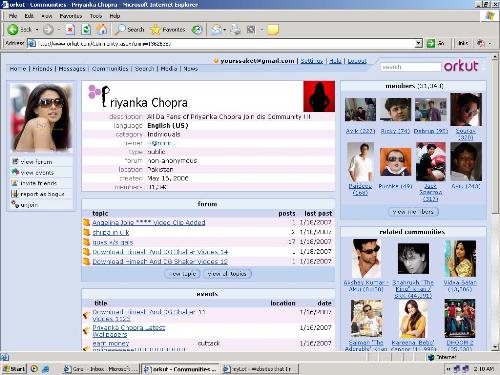Stop page loading with the red X icon
This screenshot has width=500, height=375.
point(70,30)
